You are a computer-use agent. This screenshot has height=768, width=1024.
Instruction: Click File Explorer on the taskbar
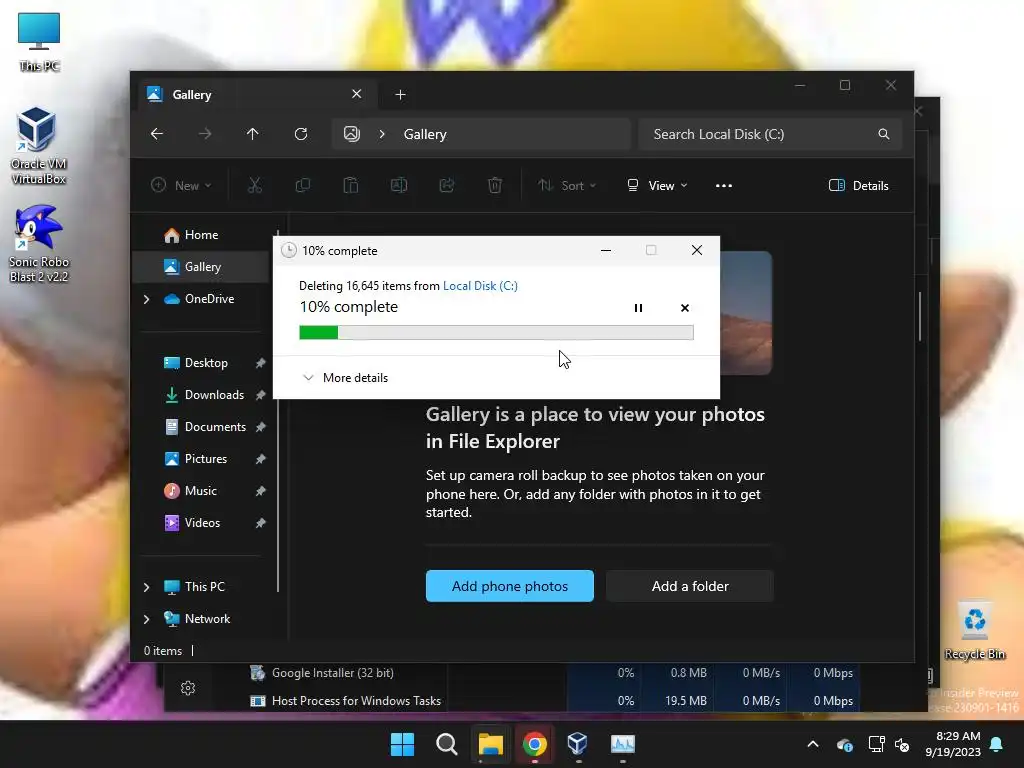(490, 744)
